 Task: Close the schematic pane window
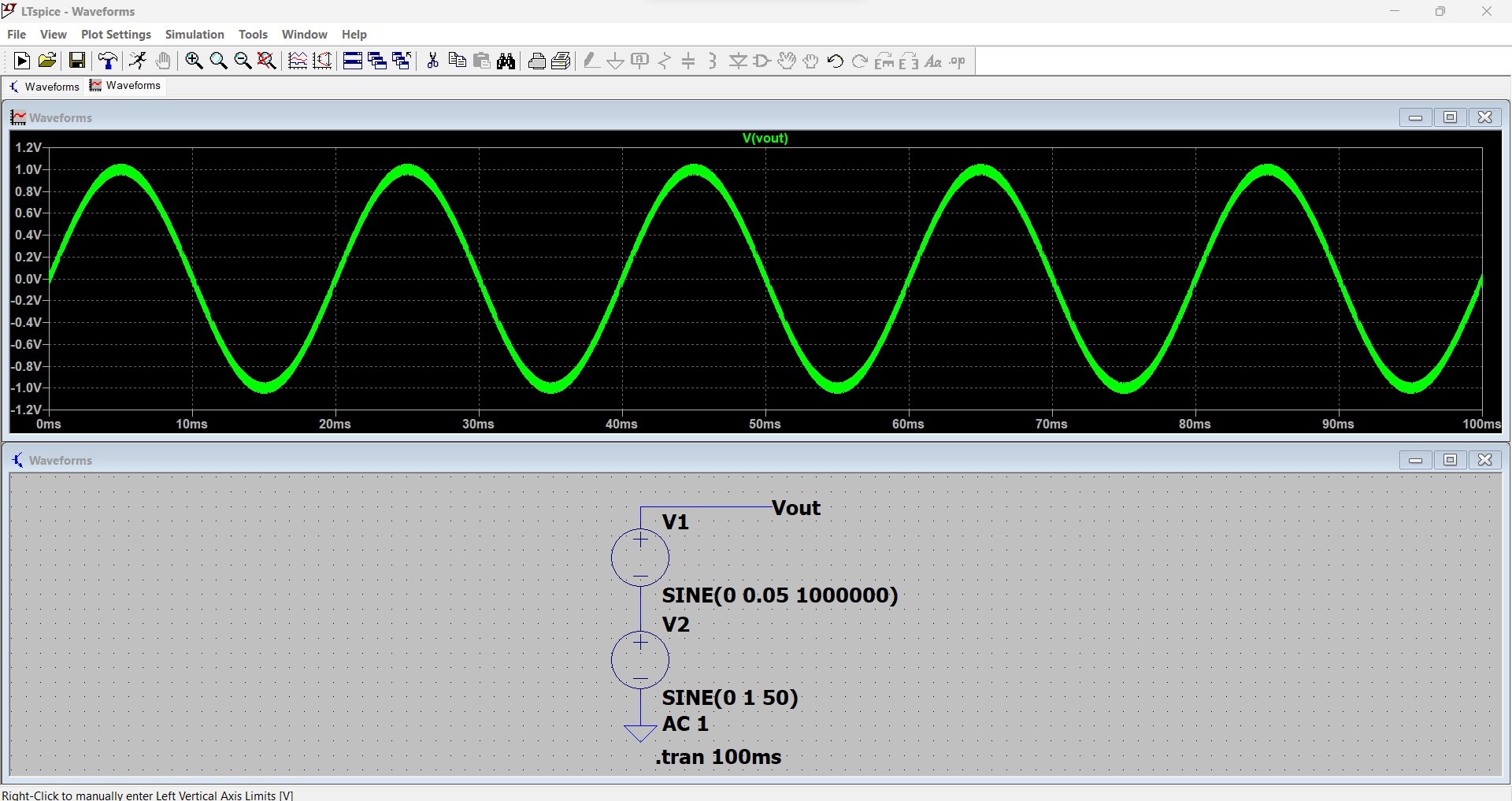[x=1484, y=460]
